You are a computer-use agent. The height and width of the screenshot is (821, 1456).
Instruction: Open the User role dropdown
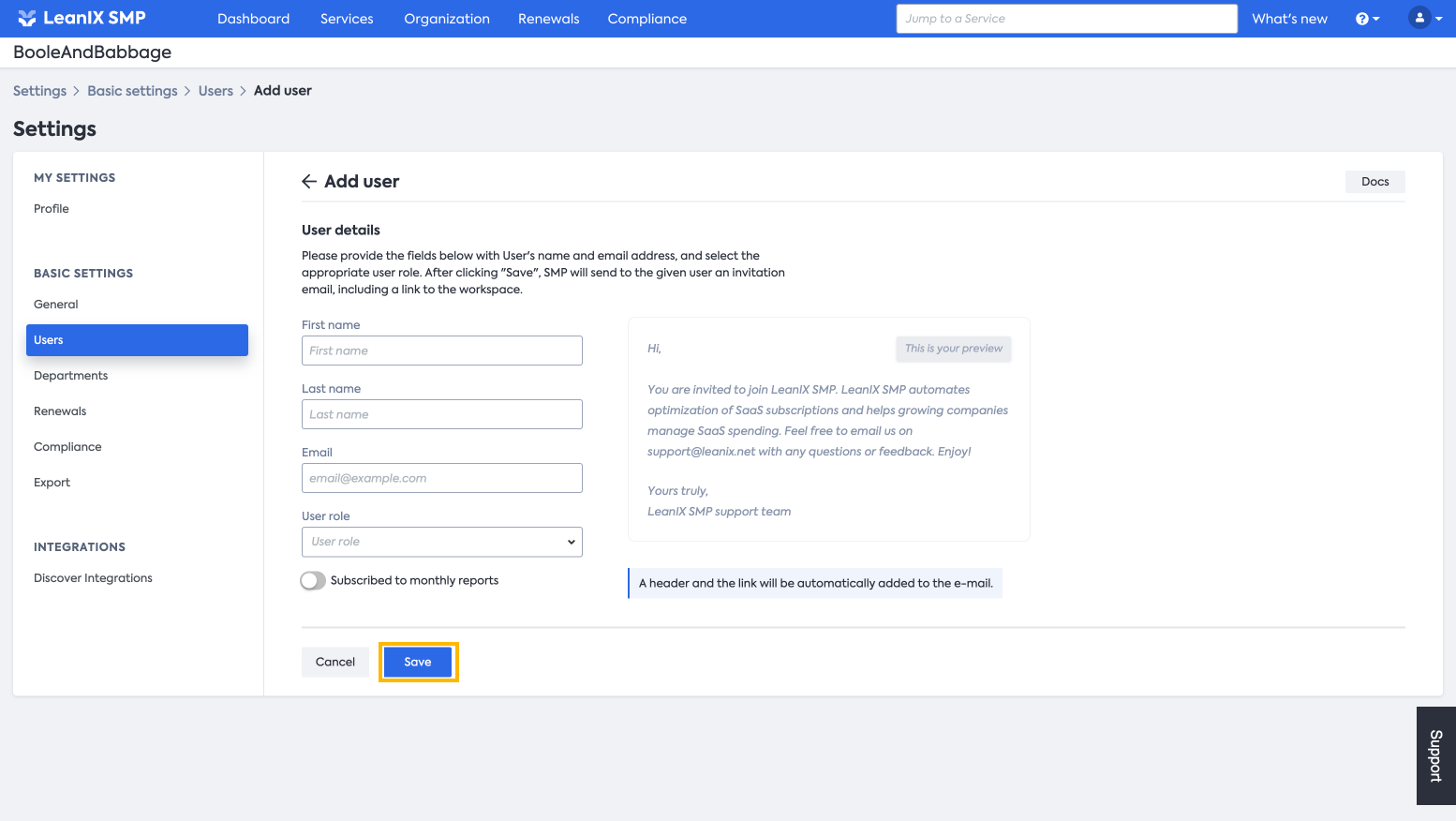[442, 542]
